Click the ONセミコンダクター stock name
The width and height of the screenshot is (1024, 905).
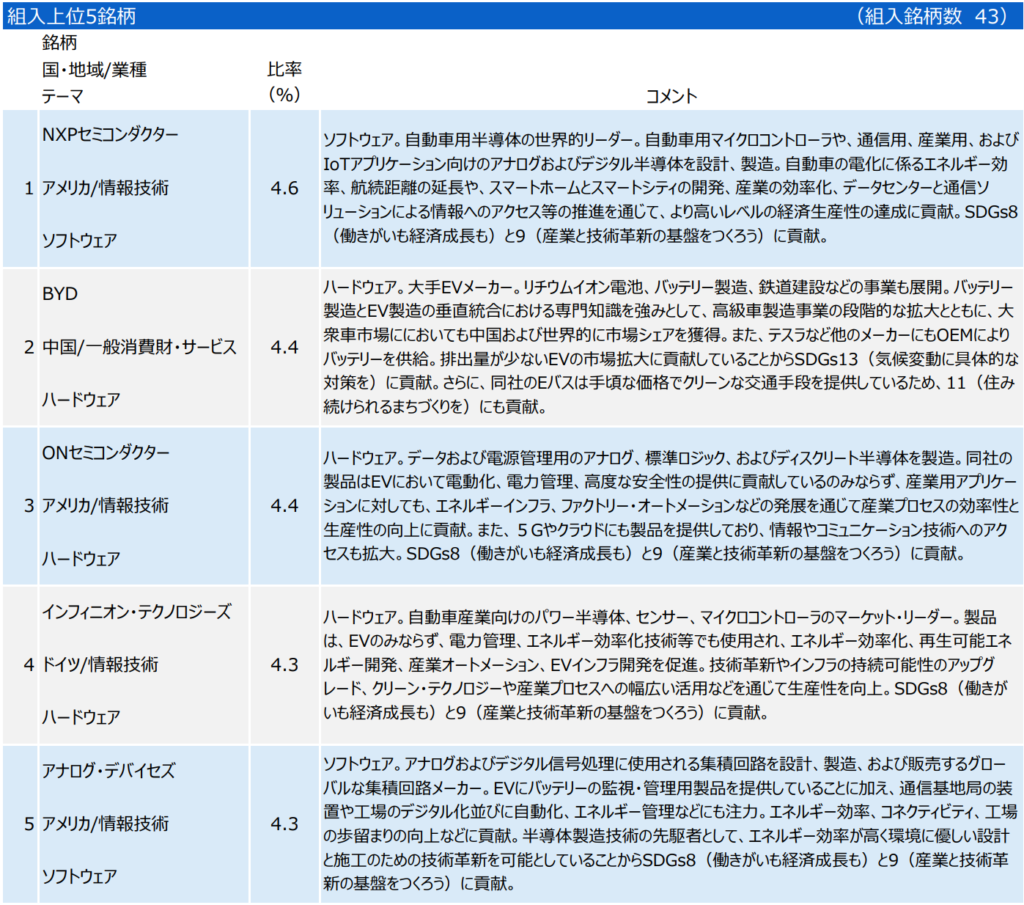(x=105, y=452)
